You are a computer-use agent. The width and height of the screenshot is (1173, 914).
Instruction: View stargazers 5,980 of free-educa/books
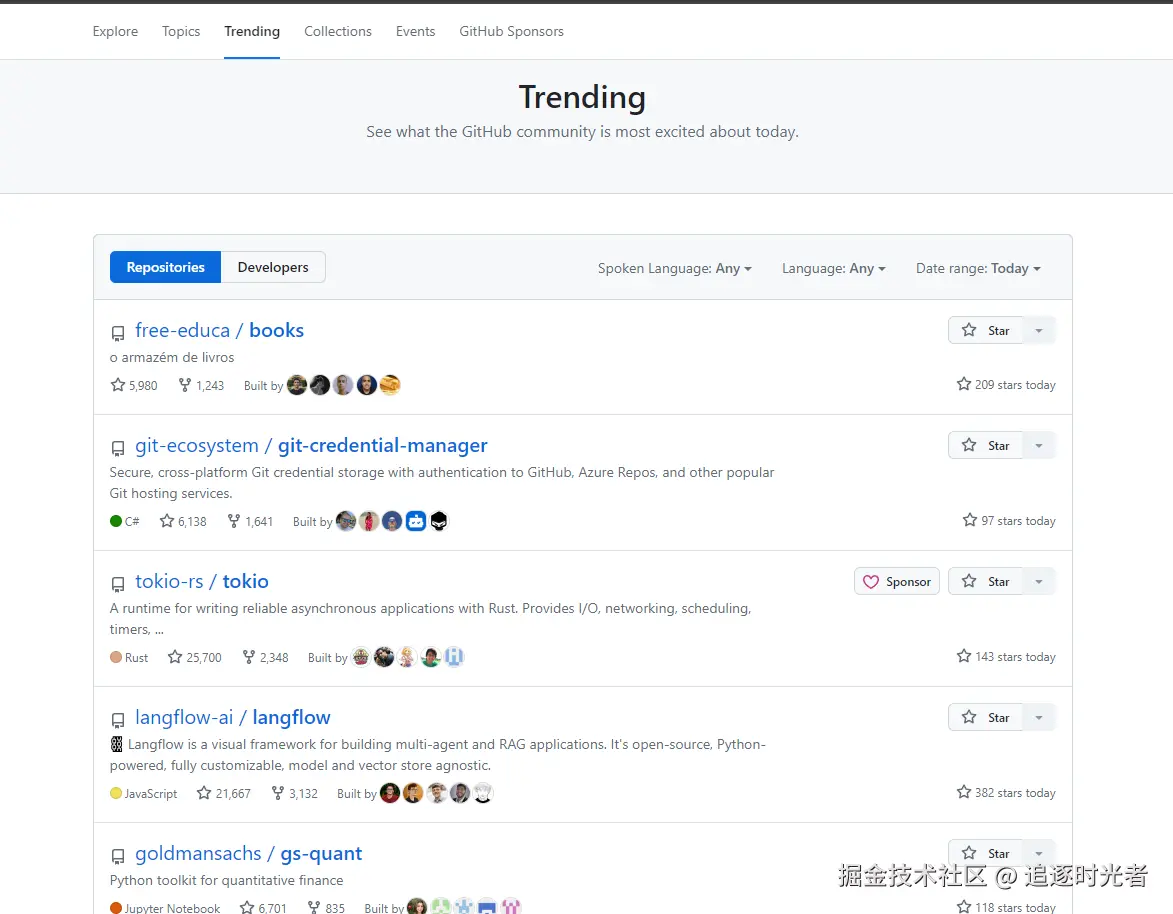tap(134, 385)
